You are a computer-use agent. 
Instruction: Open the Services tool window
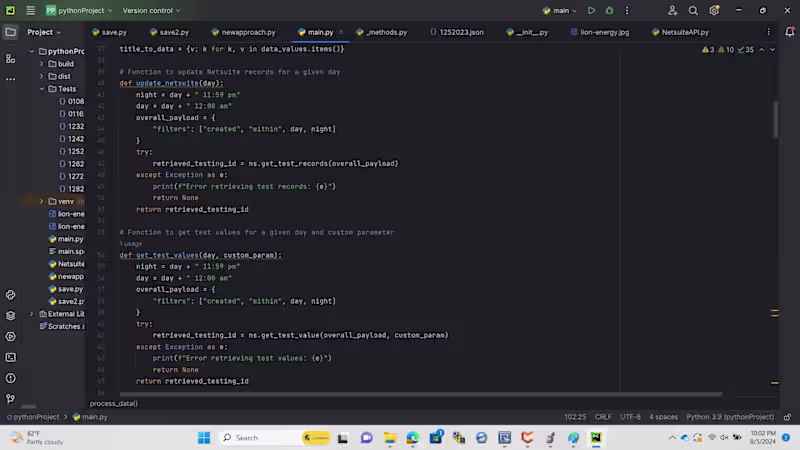(10, 337)
